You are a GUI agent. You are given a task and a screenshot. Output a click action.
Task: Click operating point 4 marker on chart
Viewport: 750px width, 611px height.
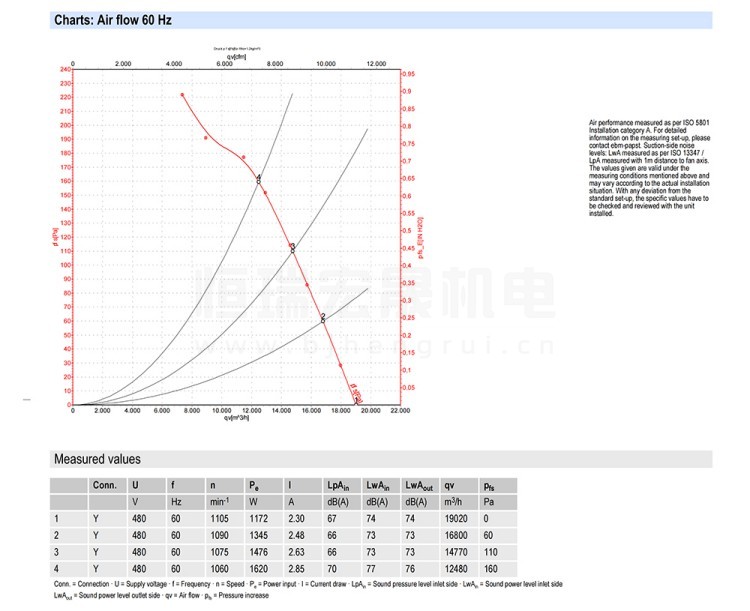click(x=258, y=179)
